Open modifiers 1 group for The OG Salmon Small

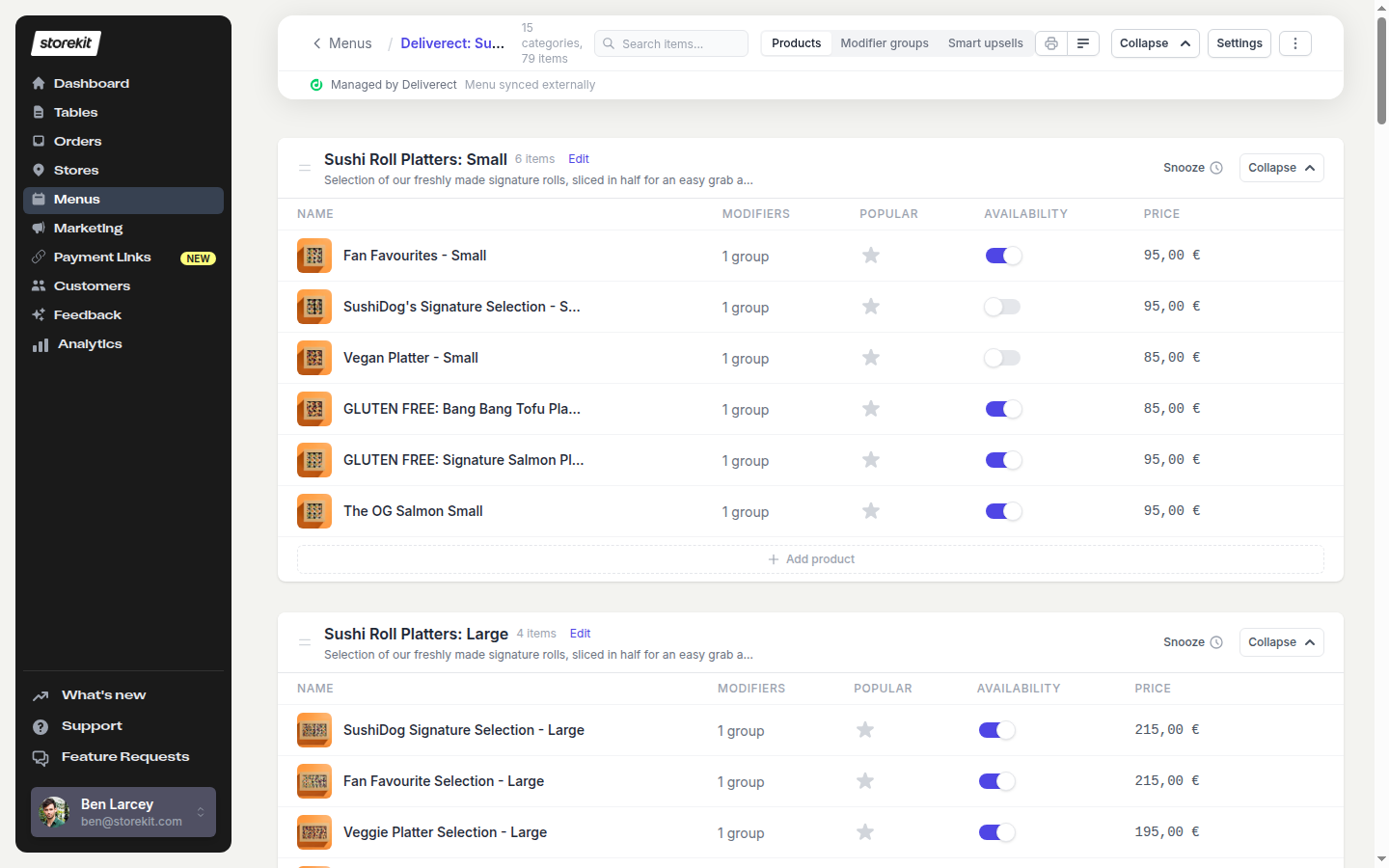[746, 512]
